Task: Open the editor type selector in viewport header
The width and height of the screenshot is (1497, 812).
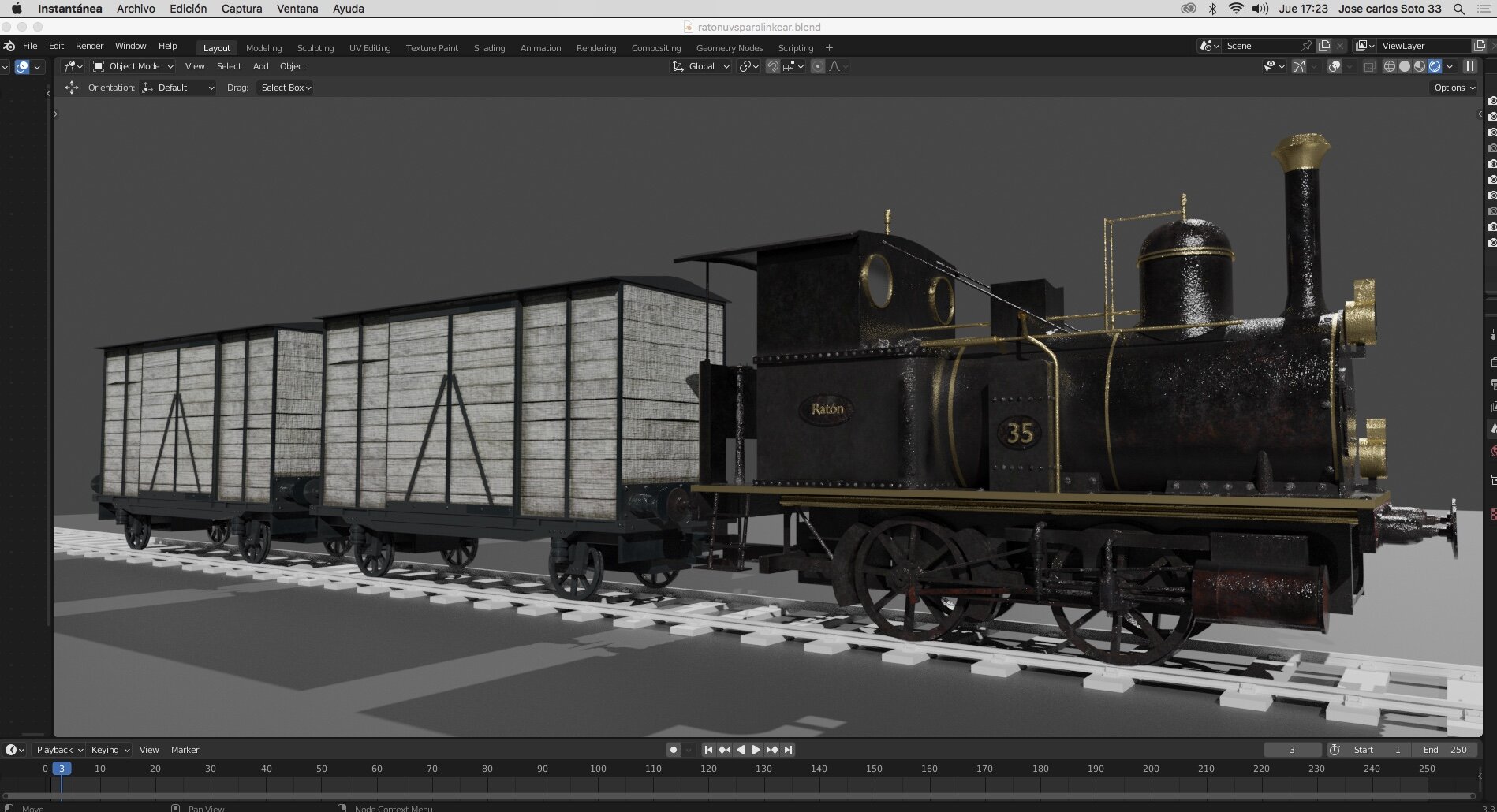Action: point(73,66)
